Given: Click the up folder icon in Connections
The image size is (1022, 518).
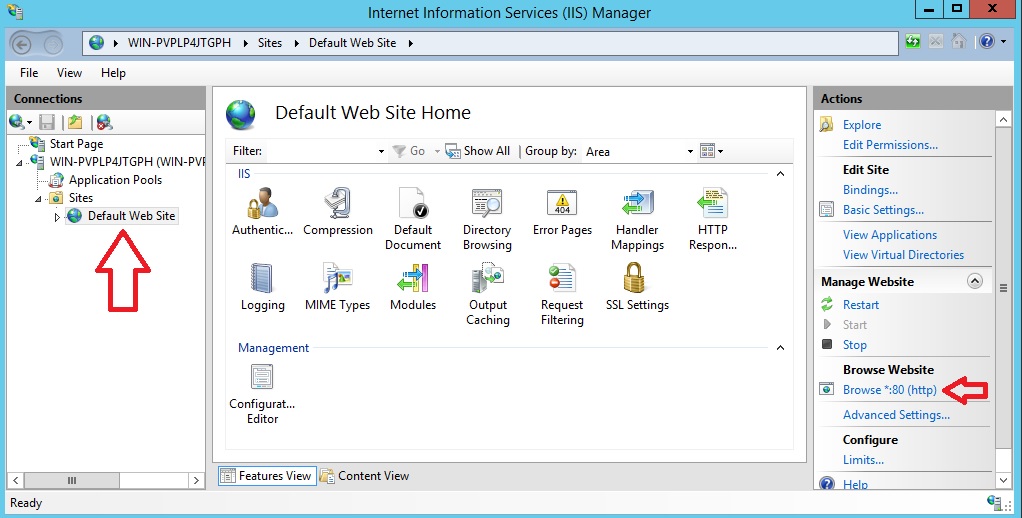Looking at the screenshot, I should 76,122.
